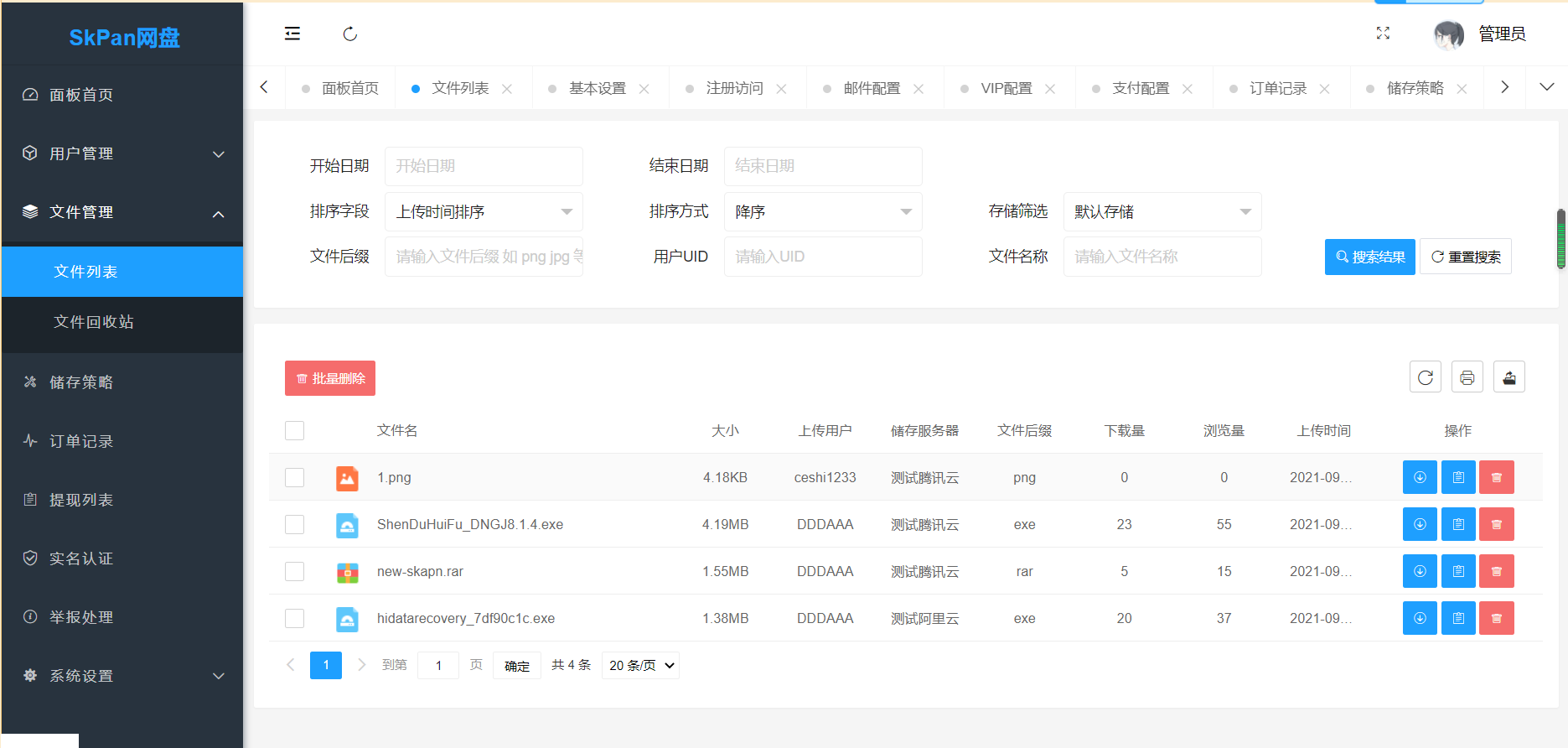Open the 存储筛选 dropdown
Screen dimensions: 1568x748
coord(1162,212)
